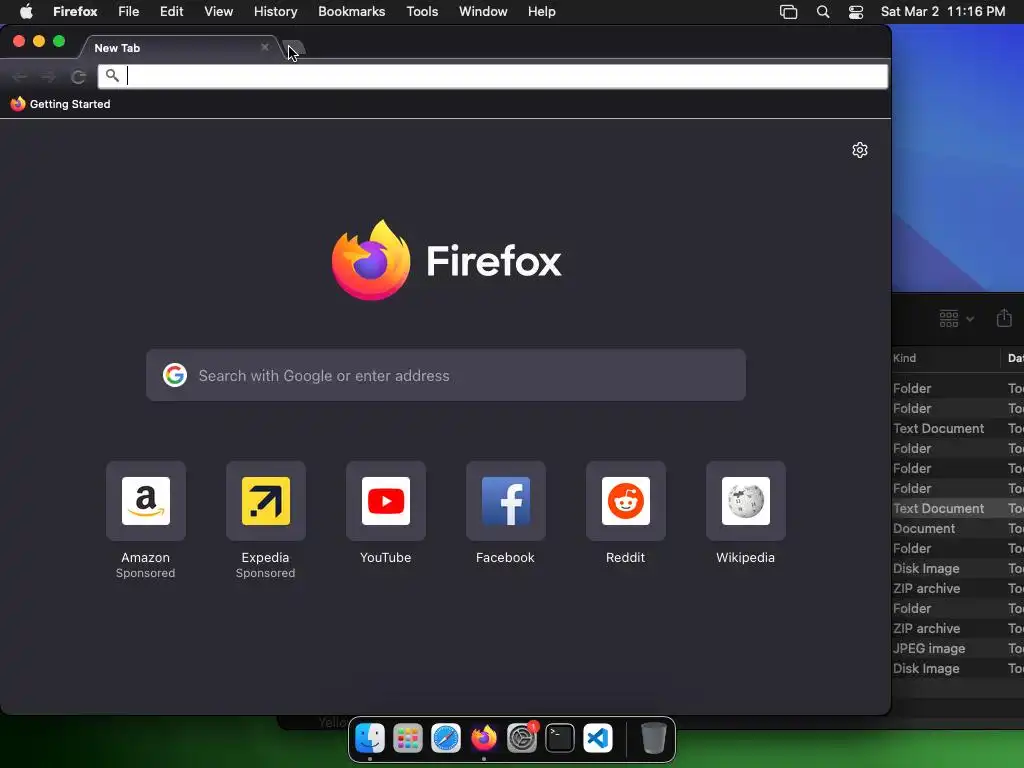Screen dimensions: 1024x768
Task: Open the File menu
Action: coord(129,12)
